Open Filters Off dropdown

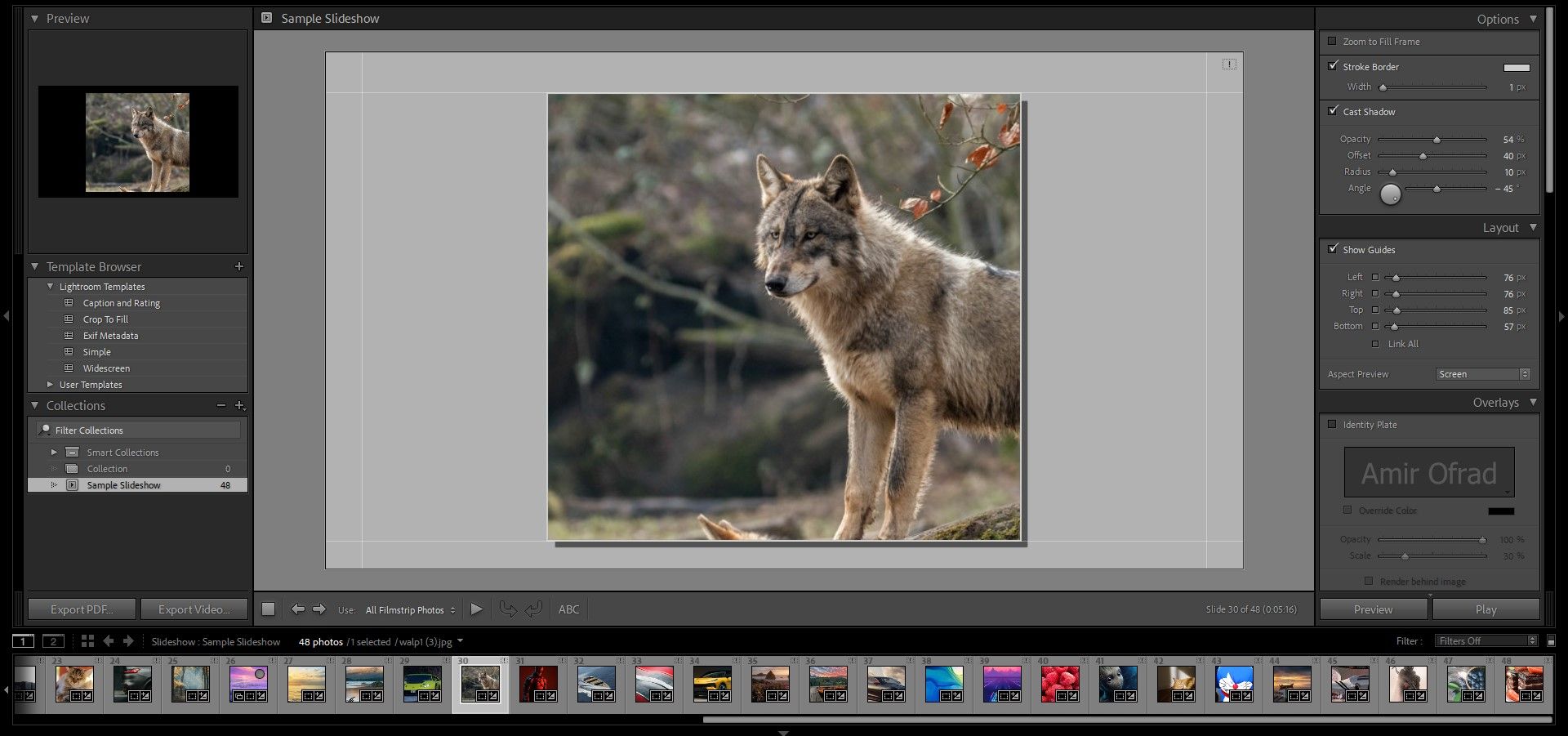(x=1486, y=641)
